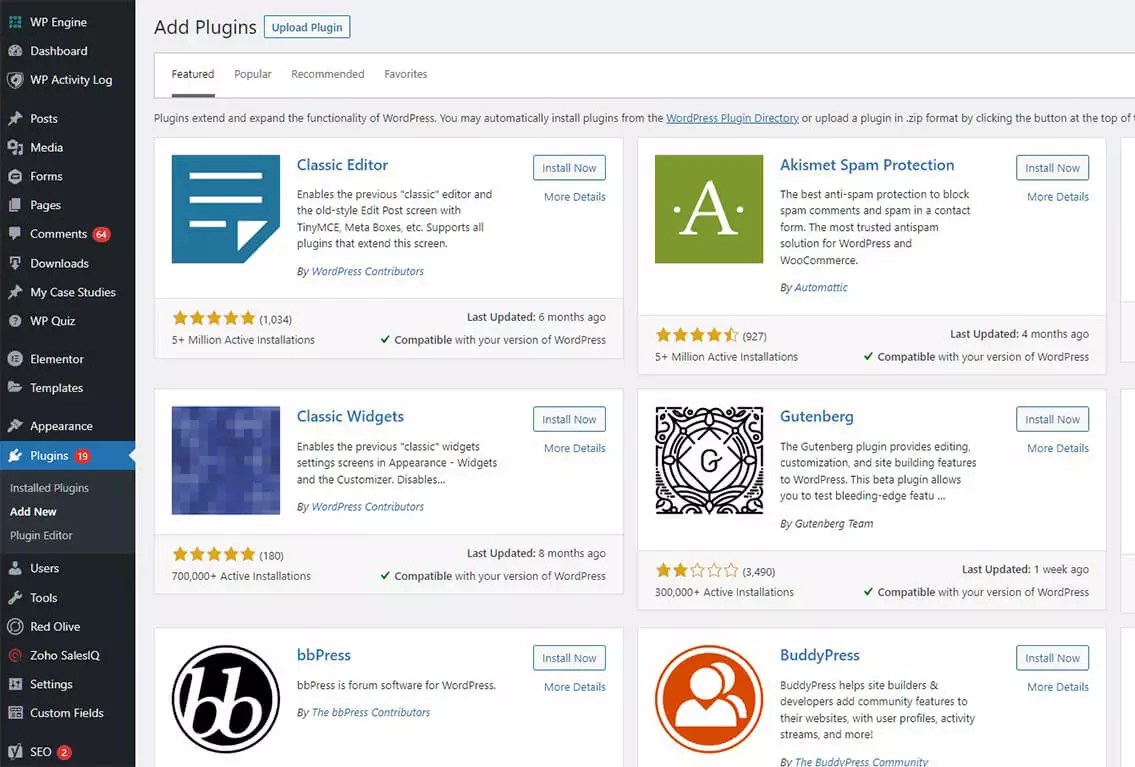Install the Classic Widgets plugin
Viewport: 1135px width, 767px height.
point(569,420)
